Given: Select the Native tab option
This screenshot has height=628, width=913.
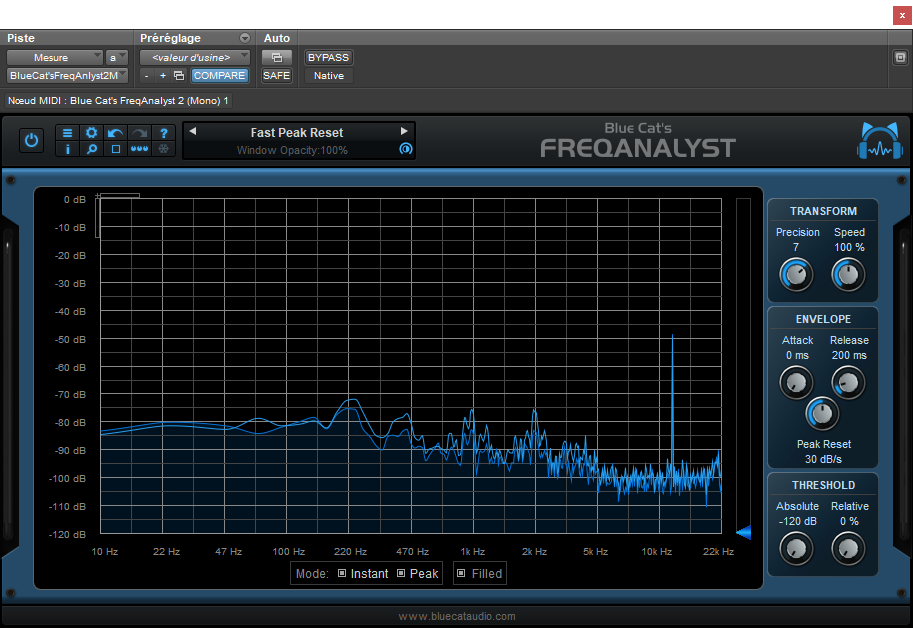Looking at the screenshot, I should point(327,75).
